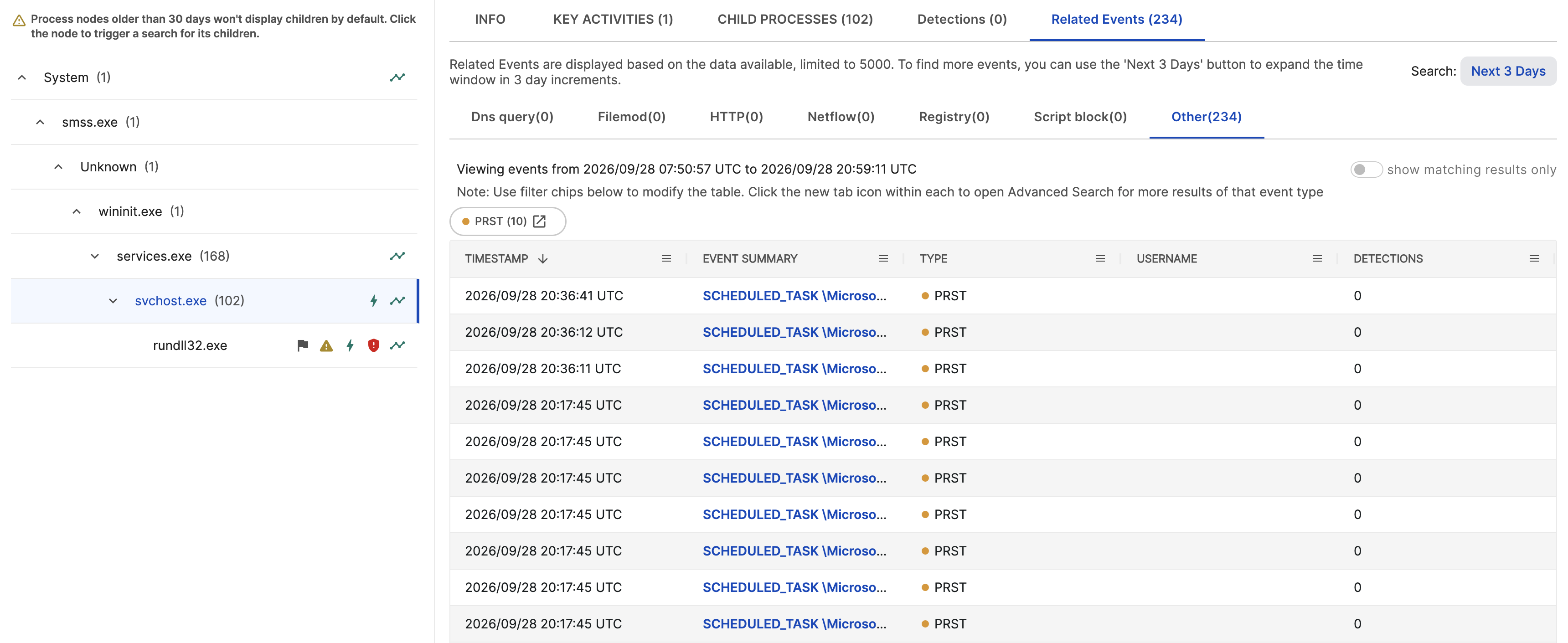Select the Script block(0) sub-tab
1568x643 pixels.
pos(1080,117)
